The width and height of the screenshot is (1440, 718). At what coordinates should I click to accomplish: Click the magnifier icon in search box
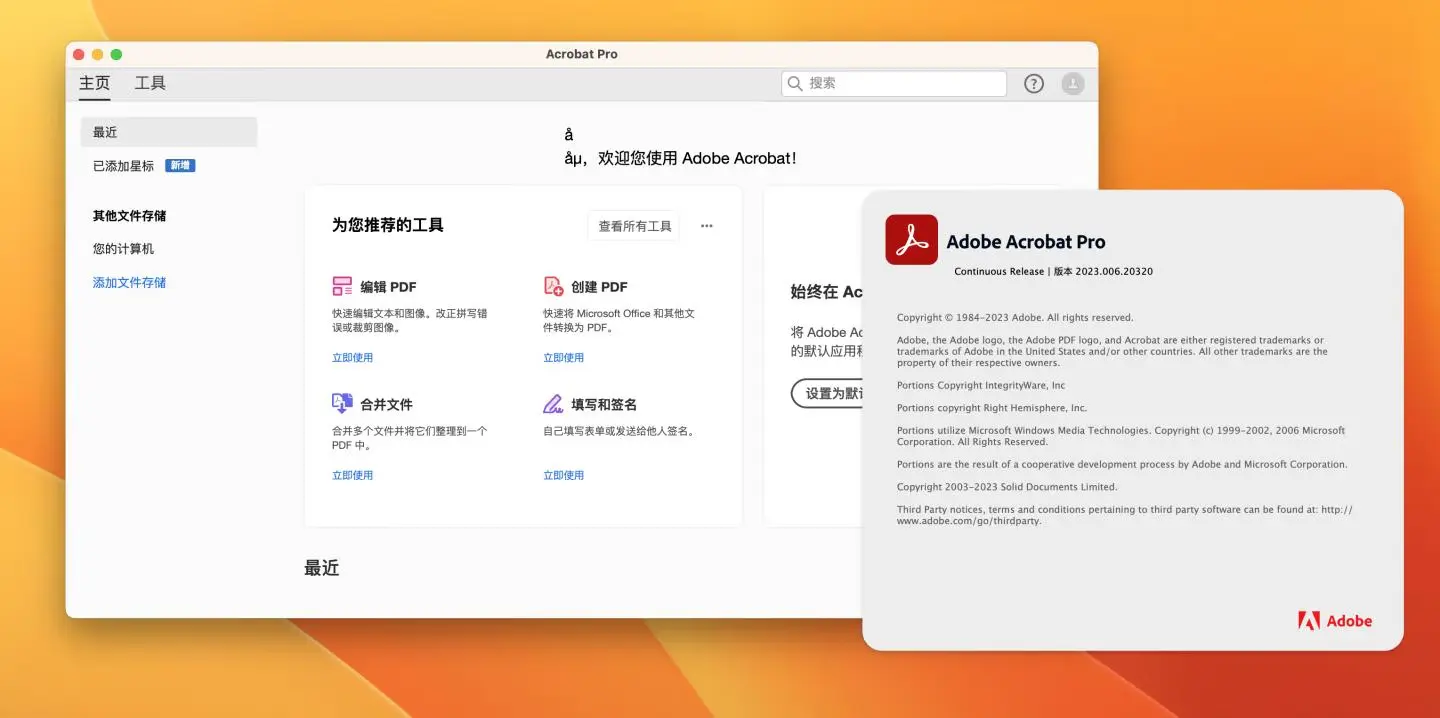pyautogui.click(x=795, y=84)
